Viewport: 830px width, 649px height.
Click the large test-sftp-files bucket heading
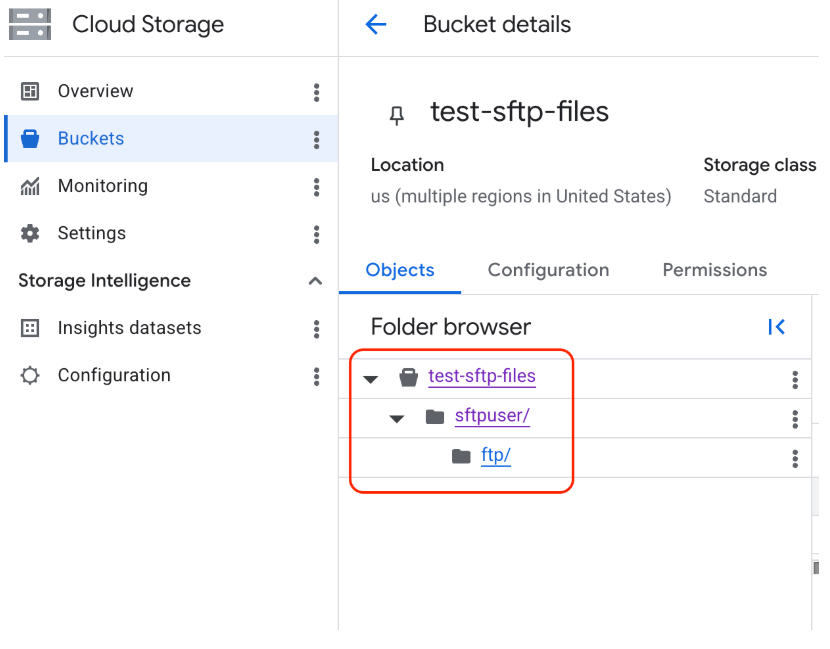(x=519, y=112)
